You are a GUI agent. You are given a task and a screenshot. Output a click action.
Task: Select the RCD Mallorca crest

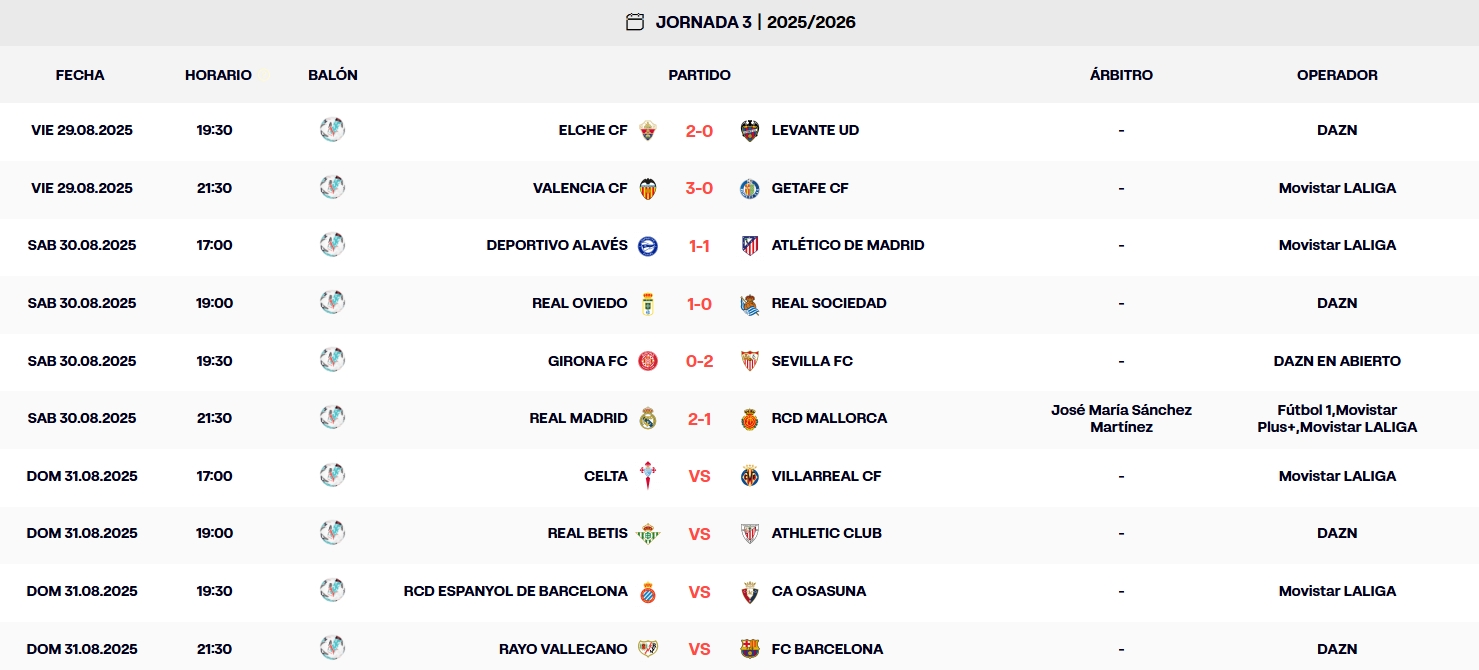tap(749, 418)
